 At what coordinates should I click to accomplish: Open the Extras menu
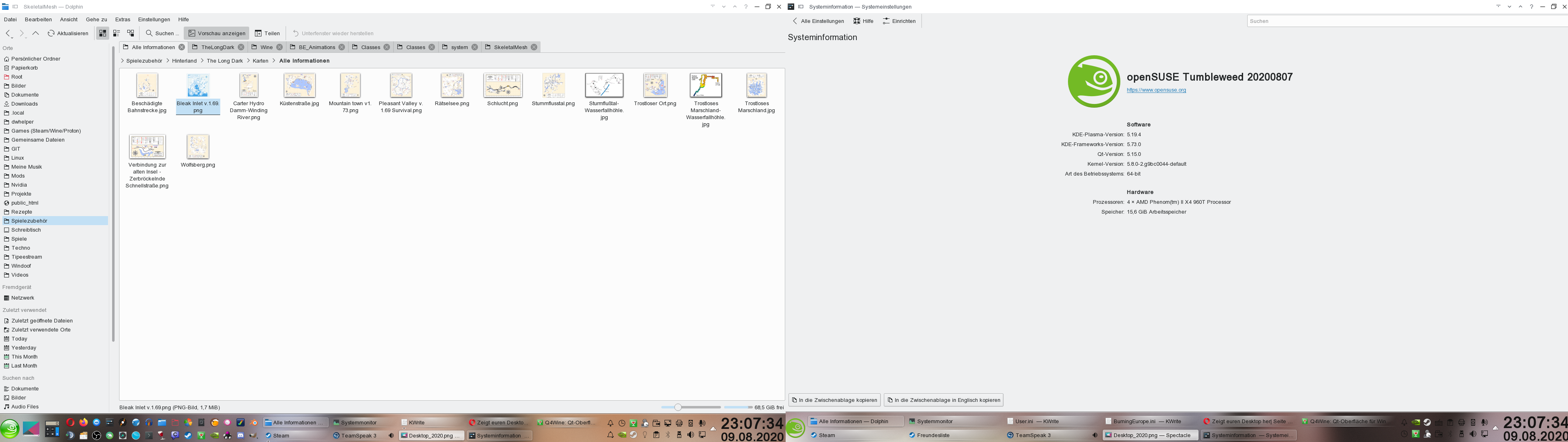tap(123, 19)
